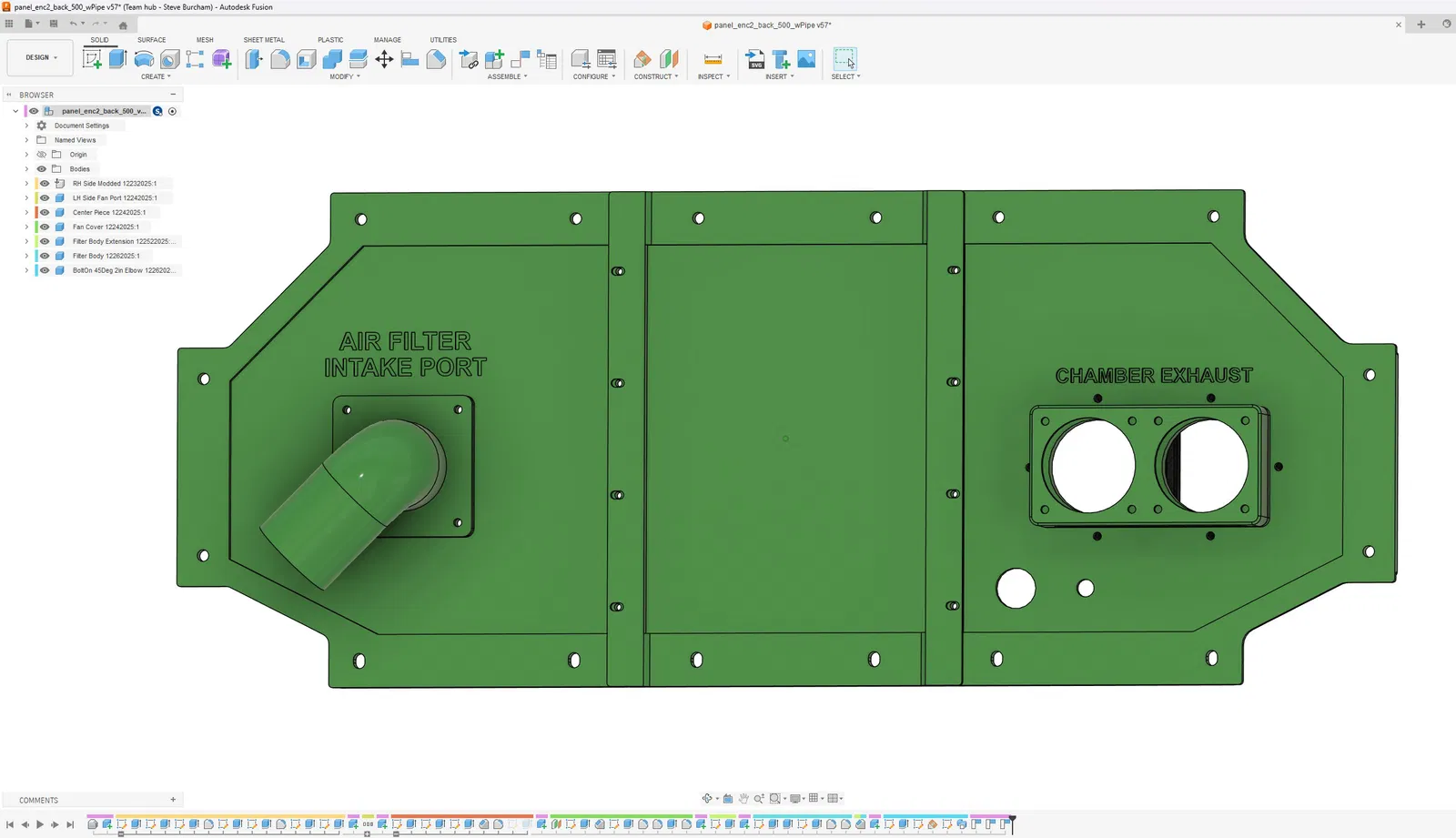Viewport: 1456px width, 838px height.
Task: Toggle visibility of Center Piece 12242025:1
Action: click(45, 212)
